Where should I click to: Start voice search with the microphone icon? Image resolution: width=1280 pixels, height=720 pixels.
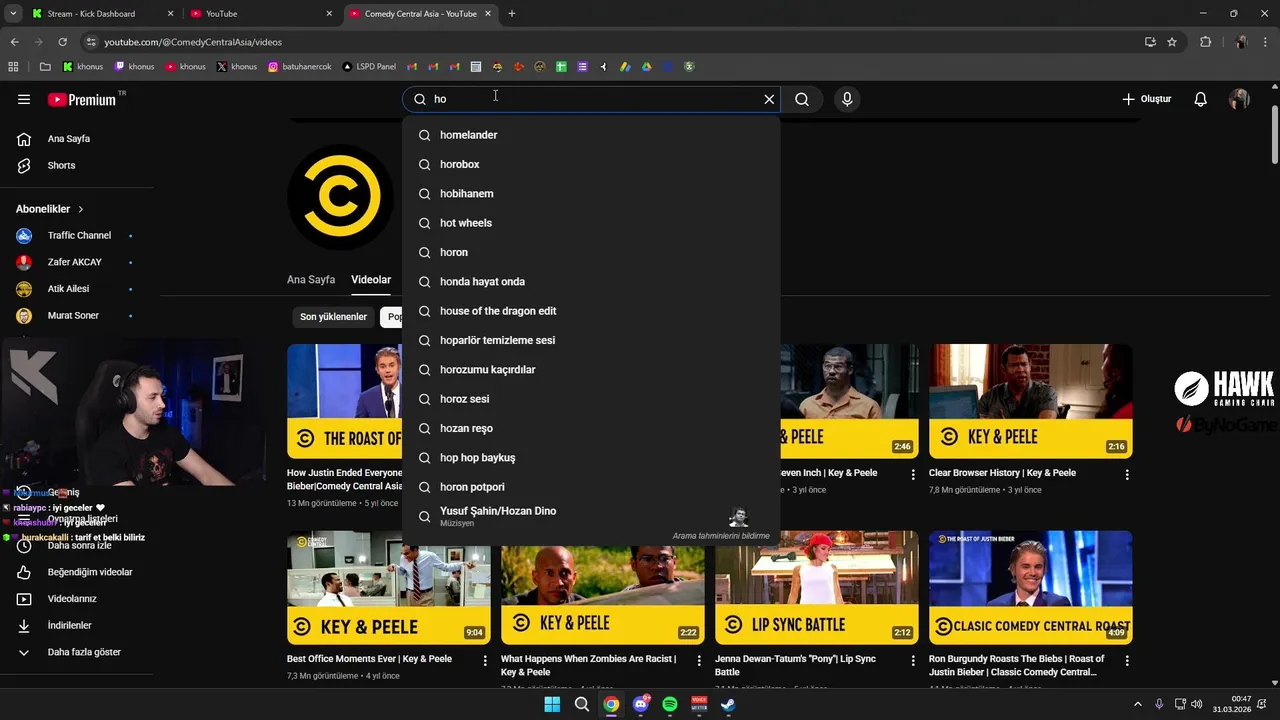(847, 99)
